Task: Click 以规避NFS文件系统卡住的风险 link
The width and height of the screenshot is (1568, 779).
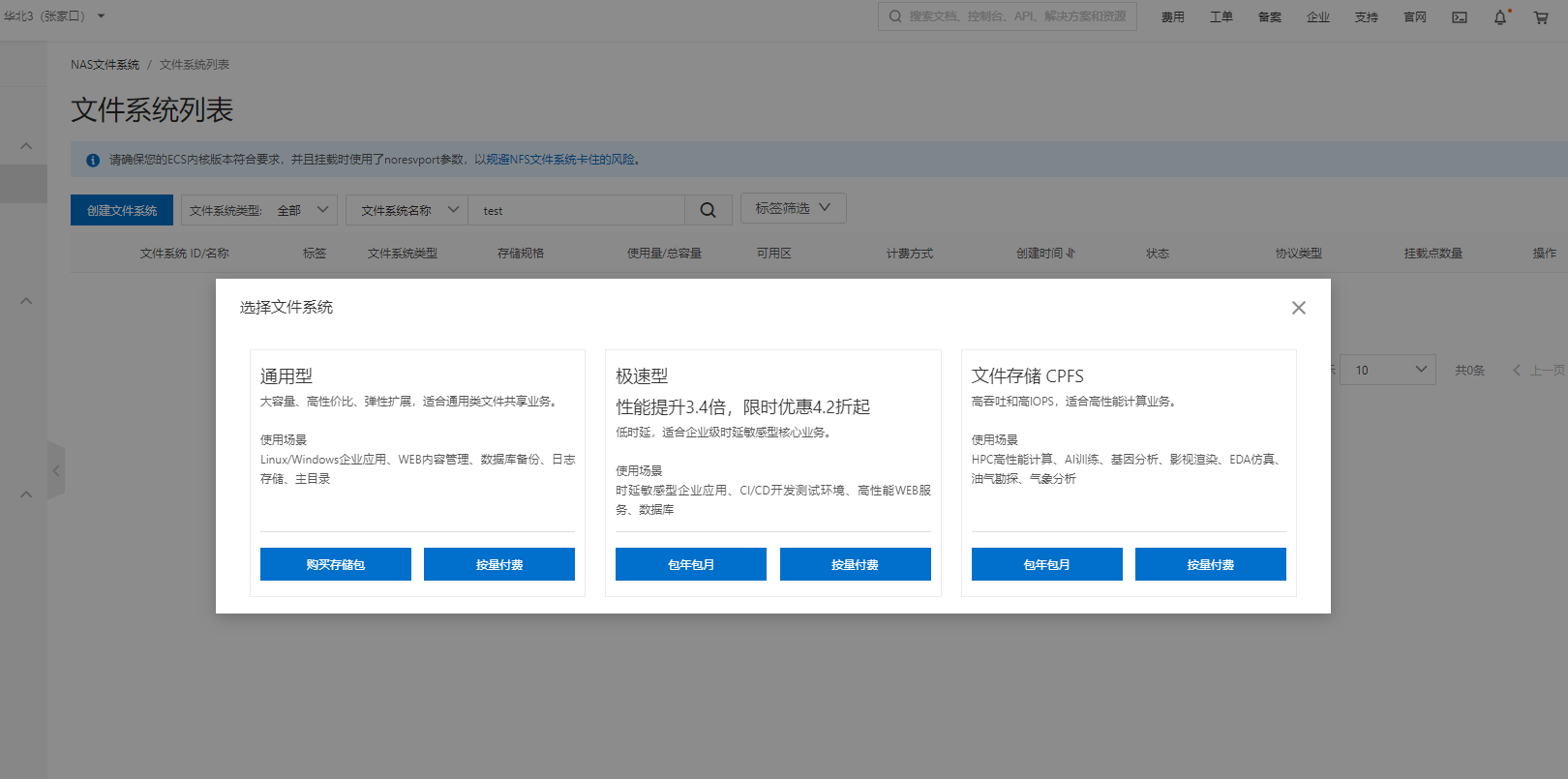Action: click(557, 160)
